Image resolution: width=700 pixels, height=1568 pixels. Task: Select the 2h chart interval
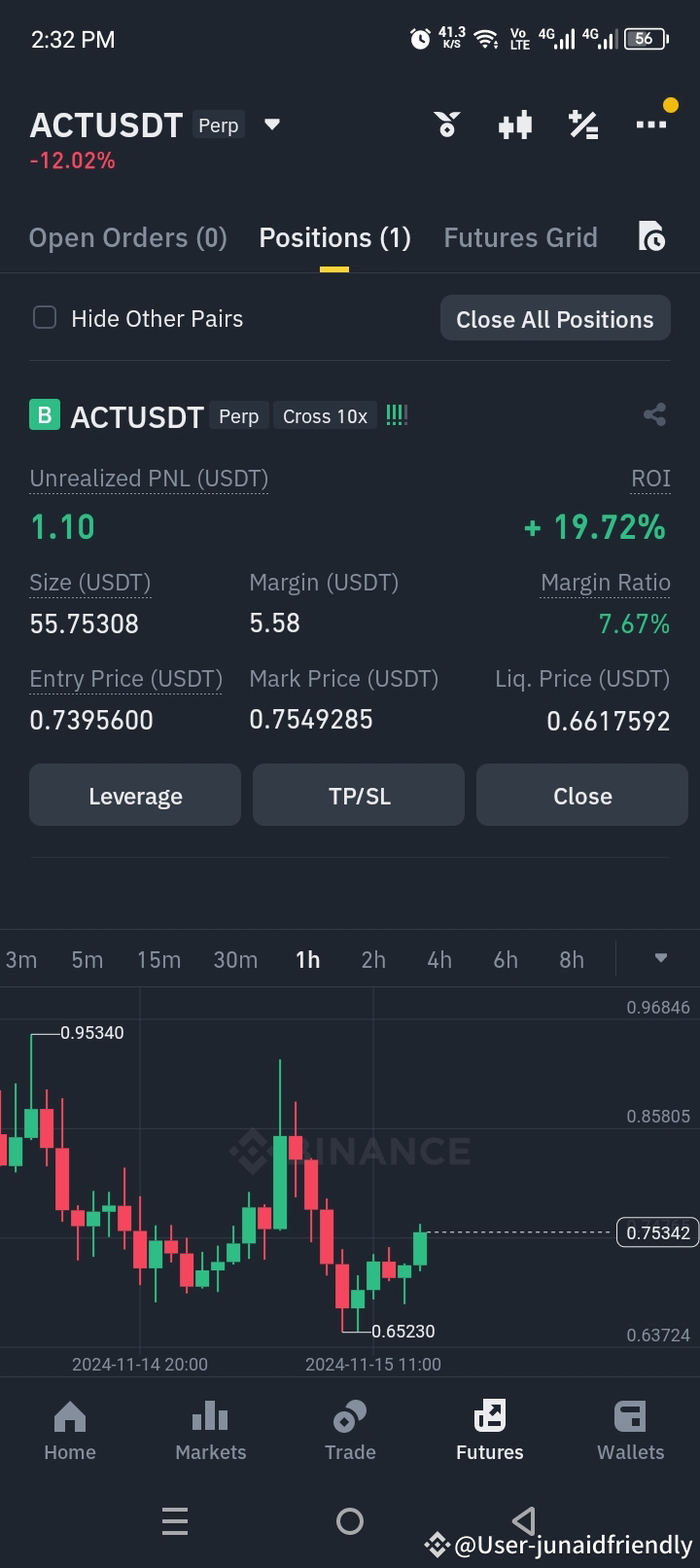point(373,960)
